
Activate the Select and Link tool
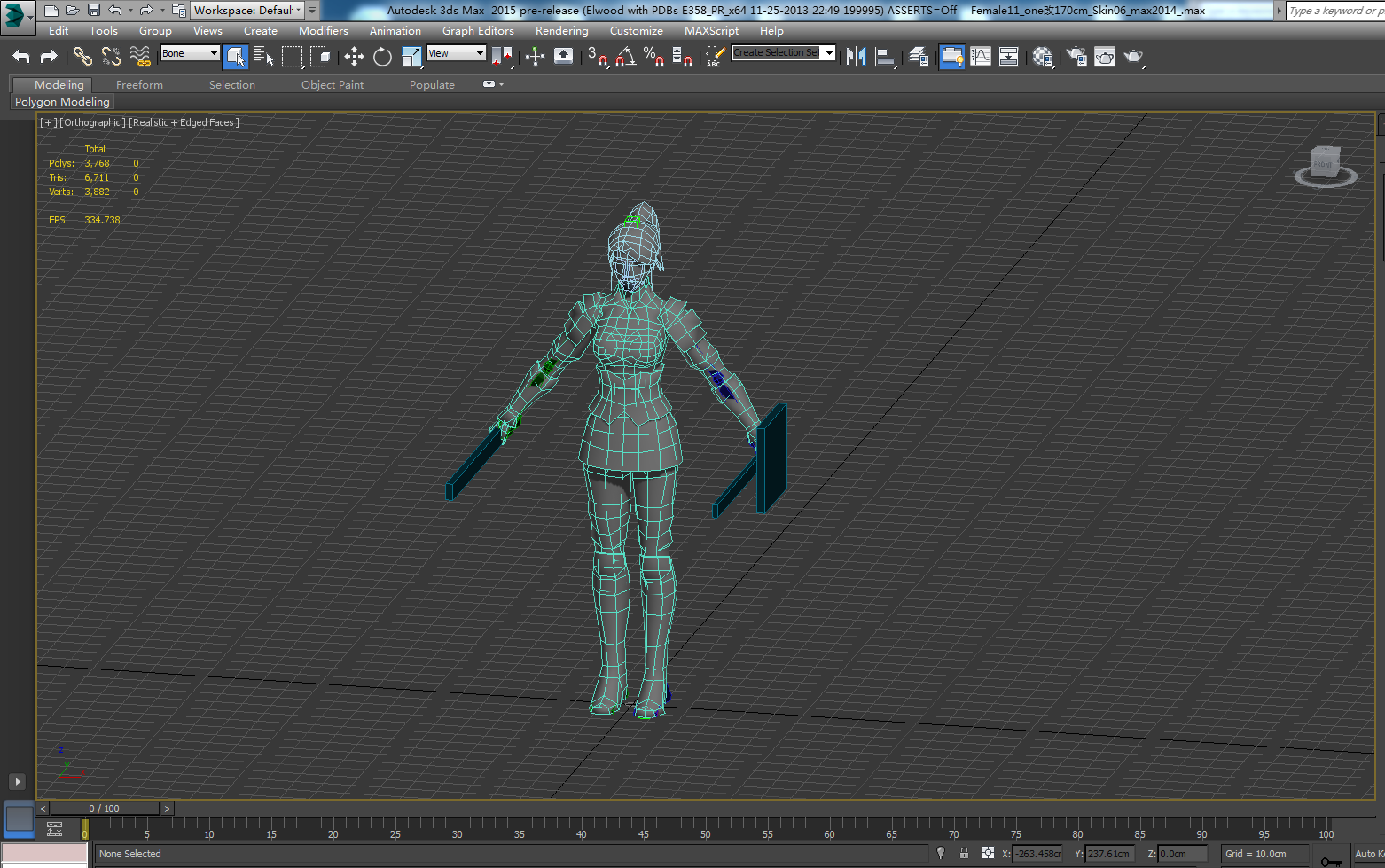coord(82,57)
